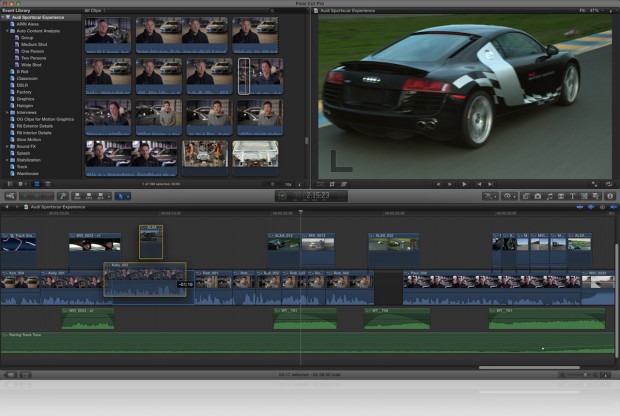Show the Titles browser T icon
Viewport: 620px width, 416px height.
tap(573, 196)
